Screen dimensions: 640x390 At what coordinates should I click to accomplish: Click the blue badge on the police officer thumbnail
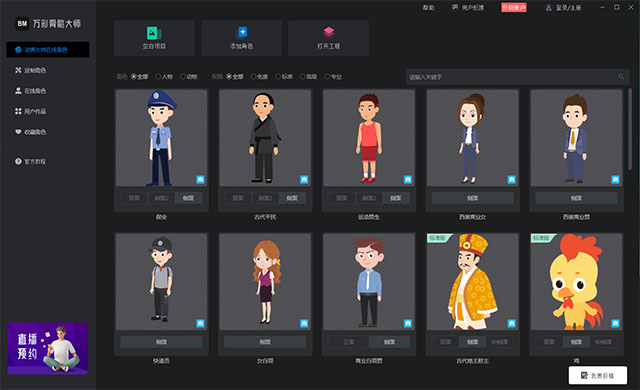tap(200, 179)
